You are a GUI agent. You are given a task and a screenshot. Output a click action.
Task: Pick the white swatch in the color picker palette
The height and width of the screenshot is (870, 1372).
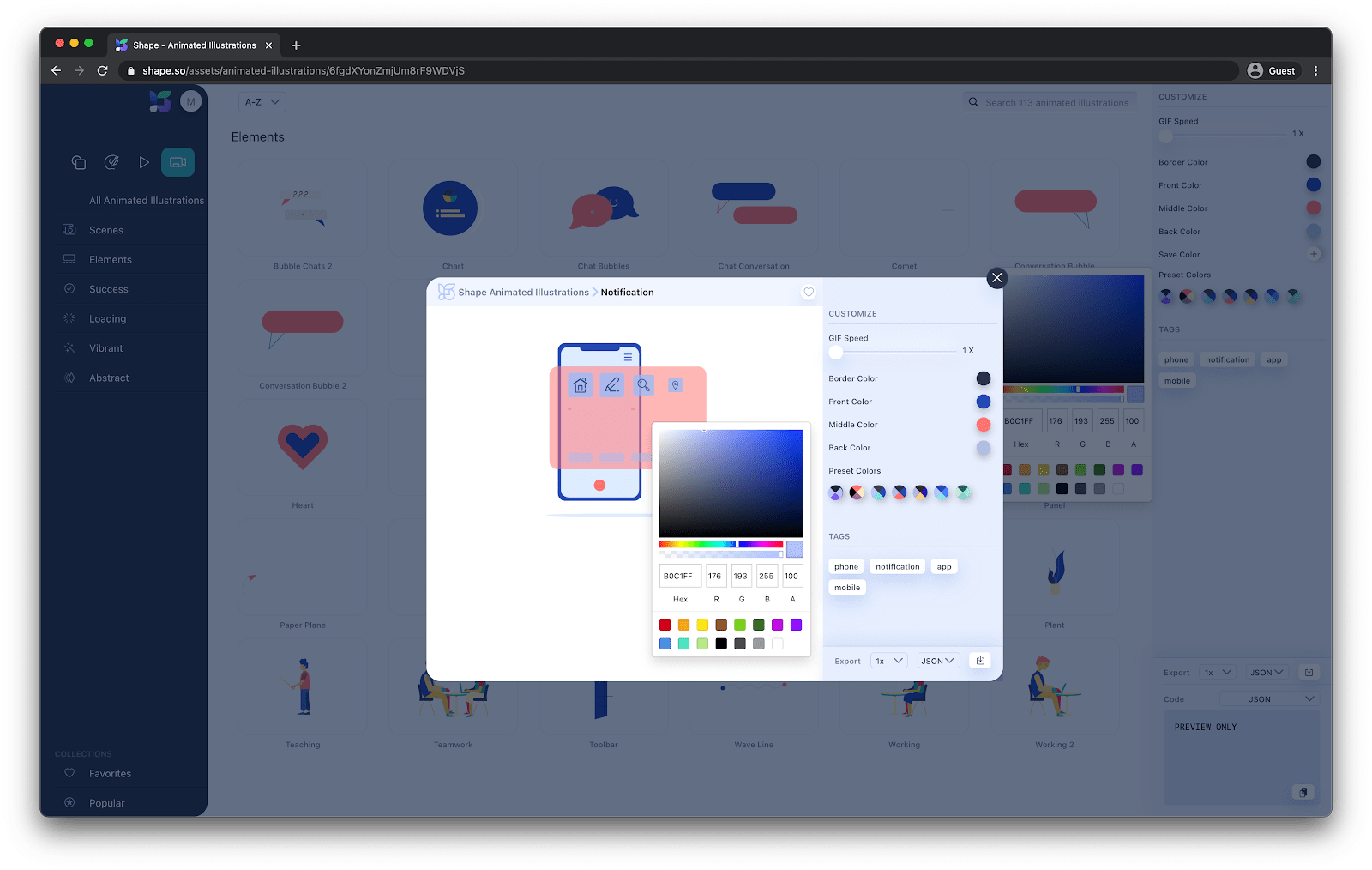tap(778, 643)
